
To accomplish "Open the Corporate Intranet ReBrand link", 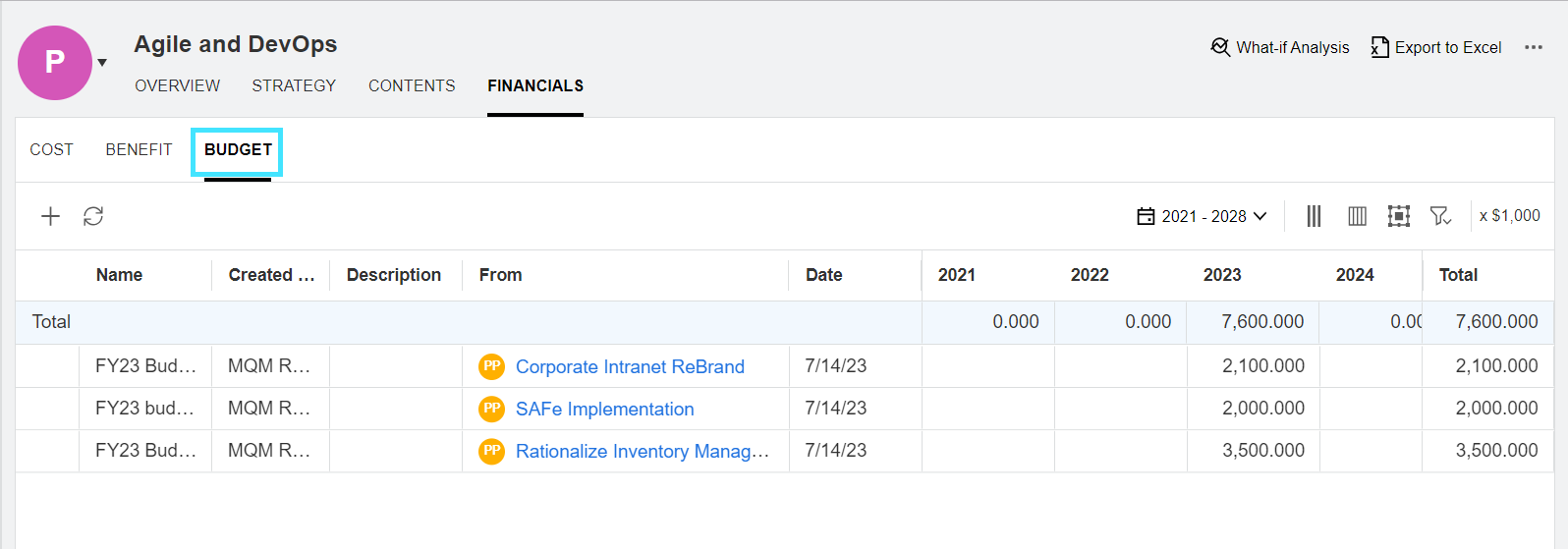I will [630, 366].
